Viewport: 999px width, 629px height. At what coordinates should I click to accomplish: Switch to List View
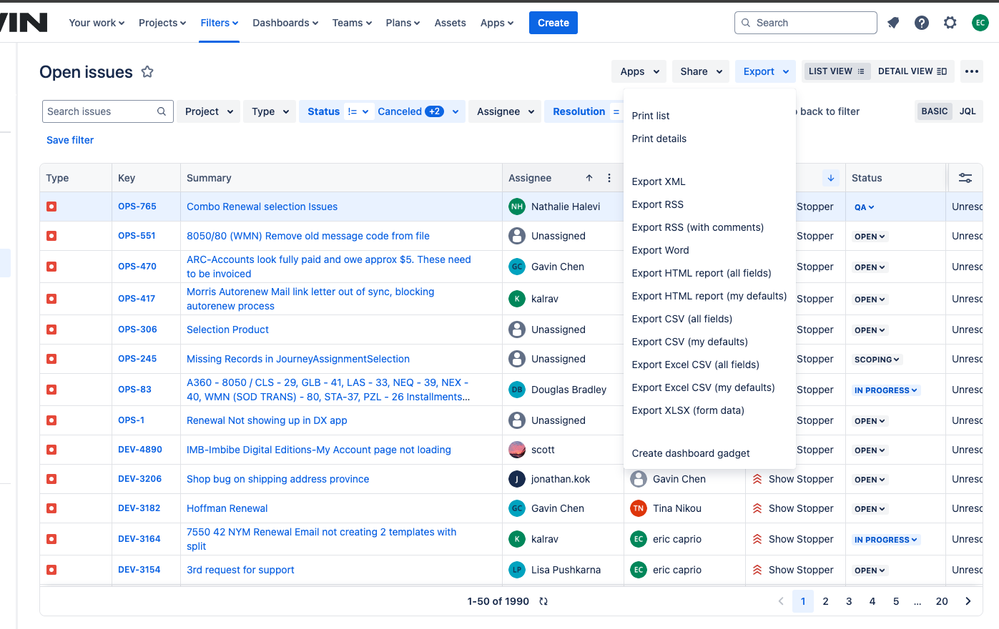coord(836,71)
